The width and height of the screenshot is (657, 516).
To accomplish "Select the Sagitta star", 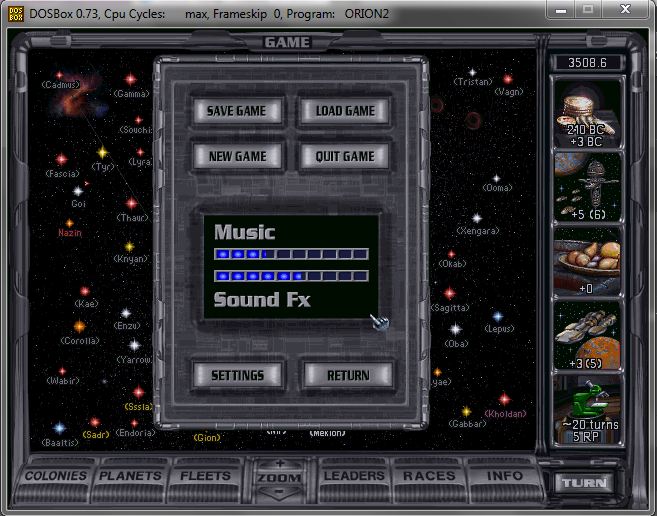I will coord(450,293).
